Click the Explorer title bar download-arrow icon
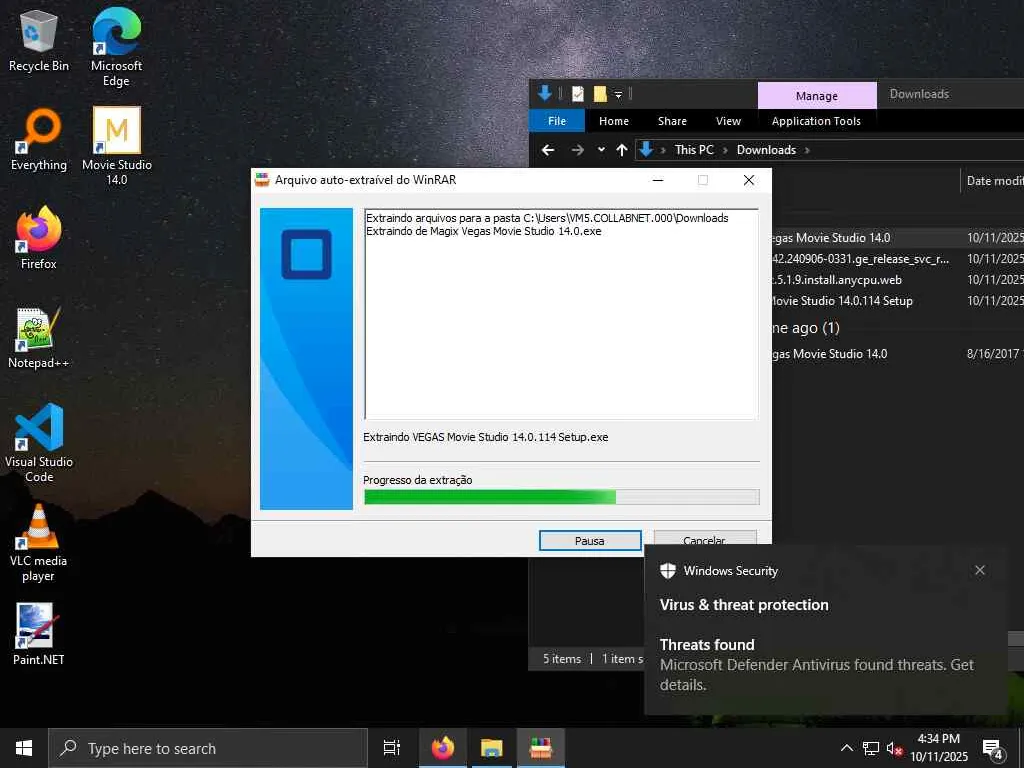Image resolution: width=1024 pixels, height=768 pixels. point(545,93)
